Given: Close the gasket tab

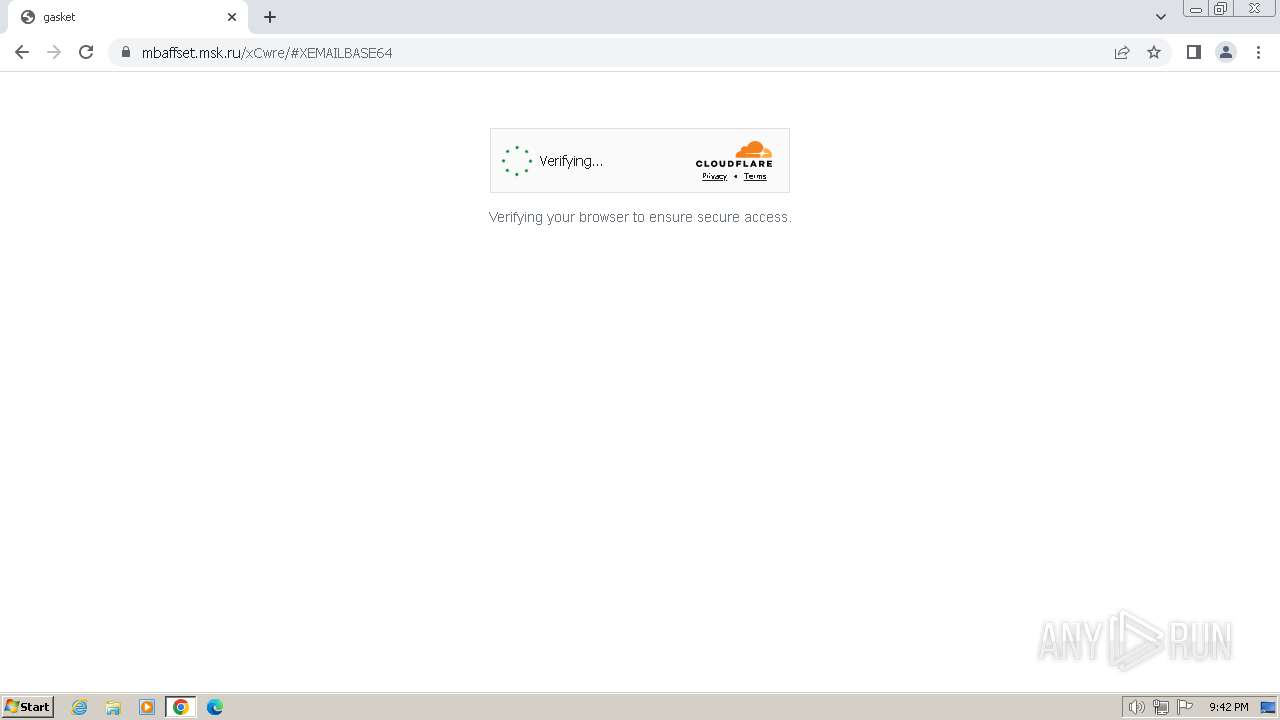Looking at the screenshot, I should tap(232, 17).
